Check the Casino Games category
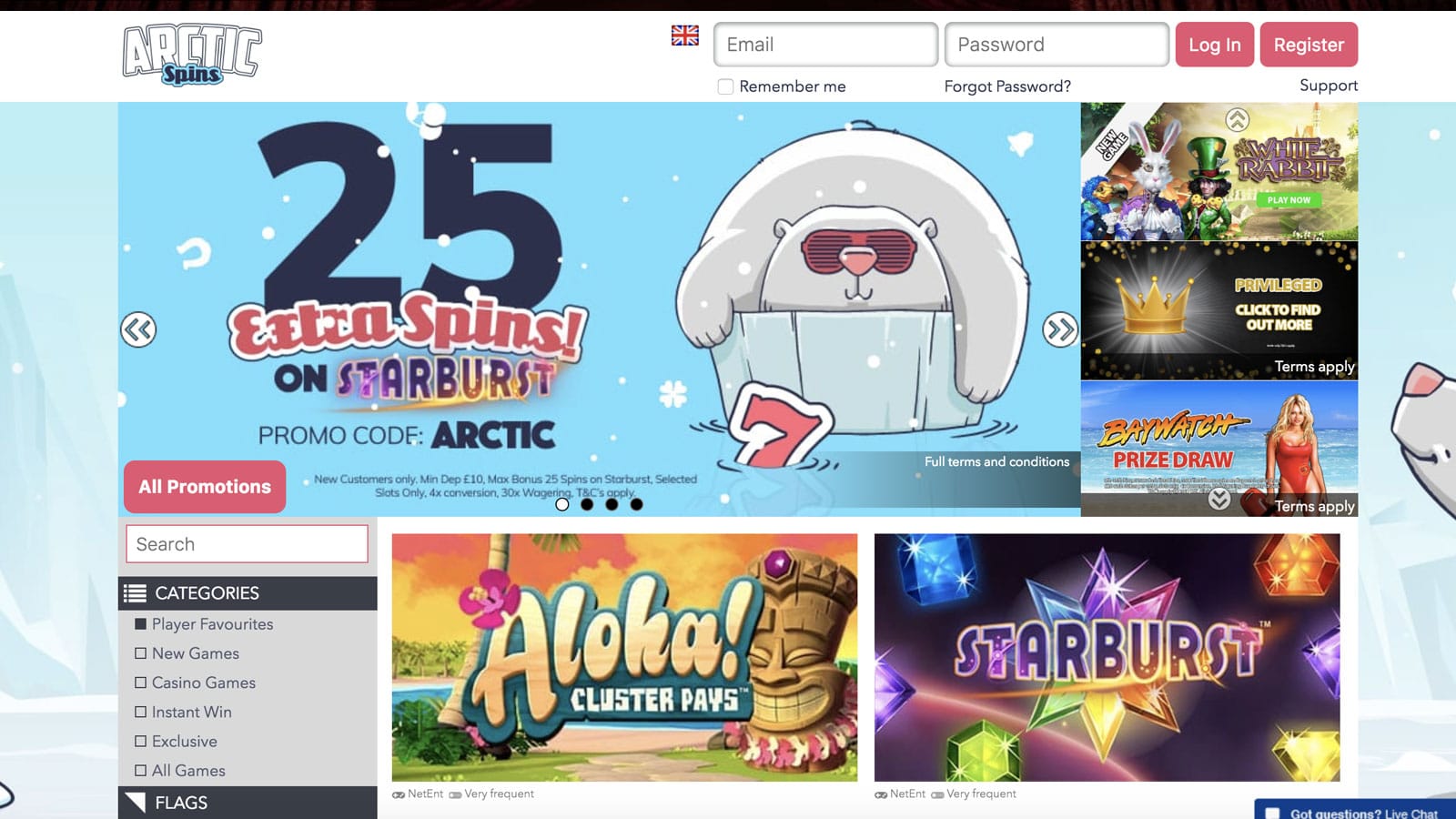 140,682
